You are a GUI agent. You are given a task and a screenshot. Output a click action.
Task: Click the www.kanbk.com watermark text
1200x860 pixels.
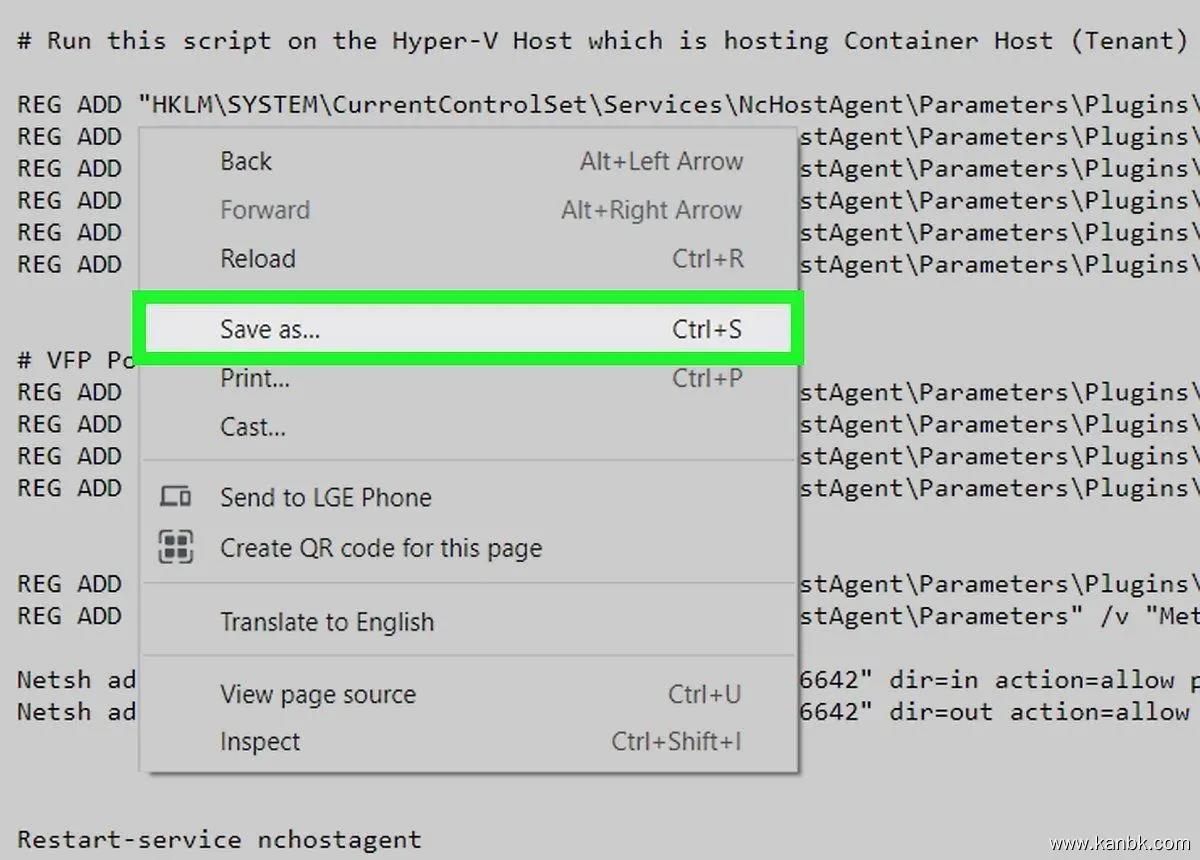[1120, 843]
